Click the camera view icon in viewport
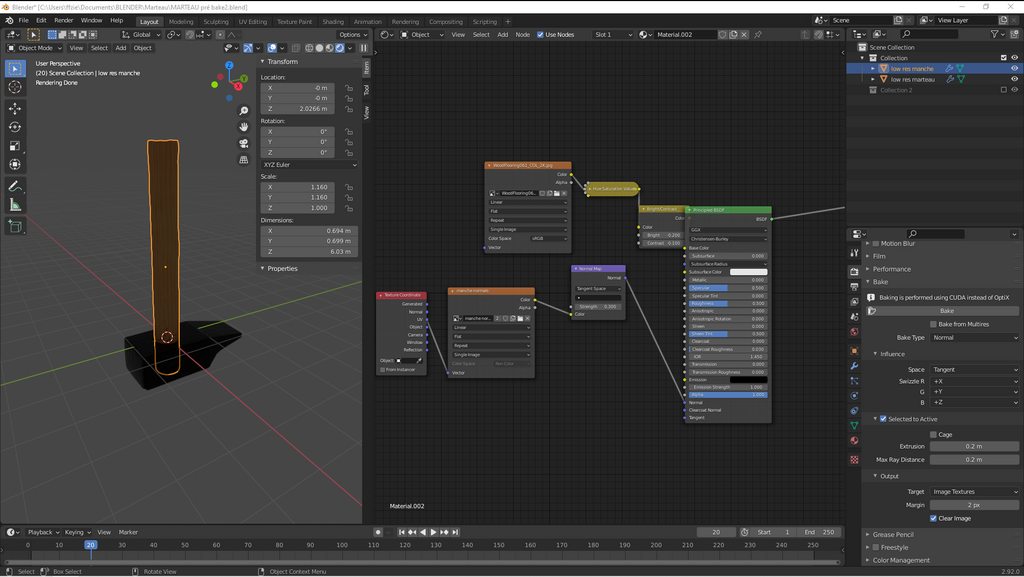This screenshot has width=1024, height=577. pyautogui.click(x=244, y=143)
